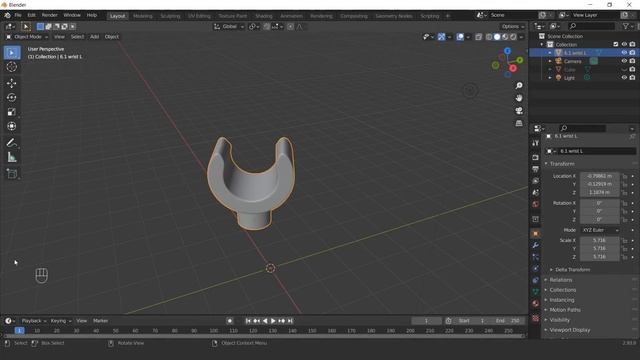The height and width of the screenshot is (360, 640).
Task: Open the Modifiers wrench tab icon
Action: [x=536, y=245]
